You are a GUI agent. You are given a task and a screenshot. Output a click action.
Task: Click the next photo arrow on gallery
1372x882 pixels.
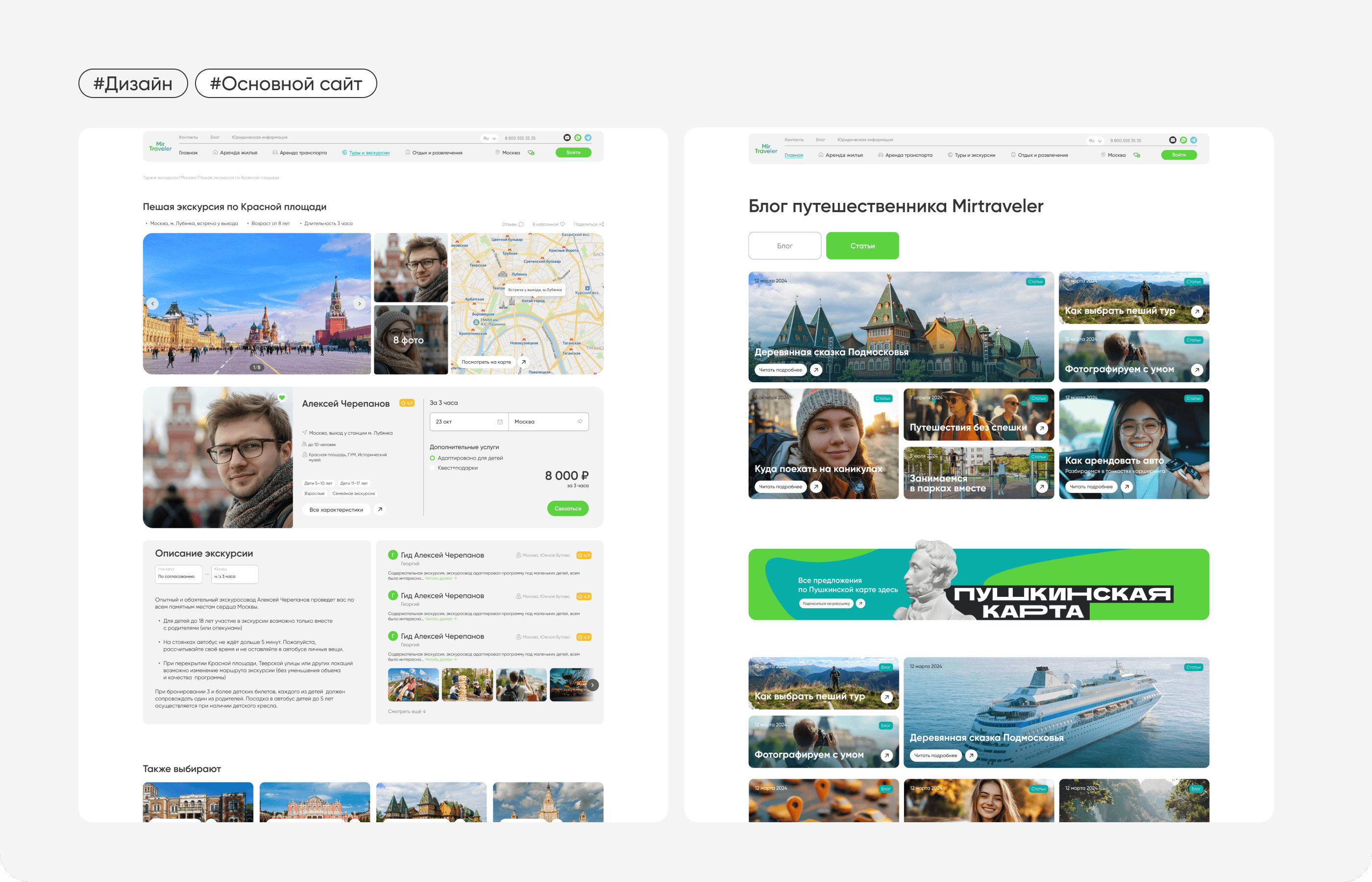(x=360, y=303)
